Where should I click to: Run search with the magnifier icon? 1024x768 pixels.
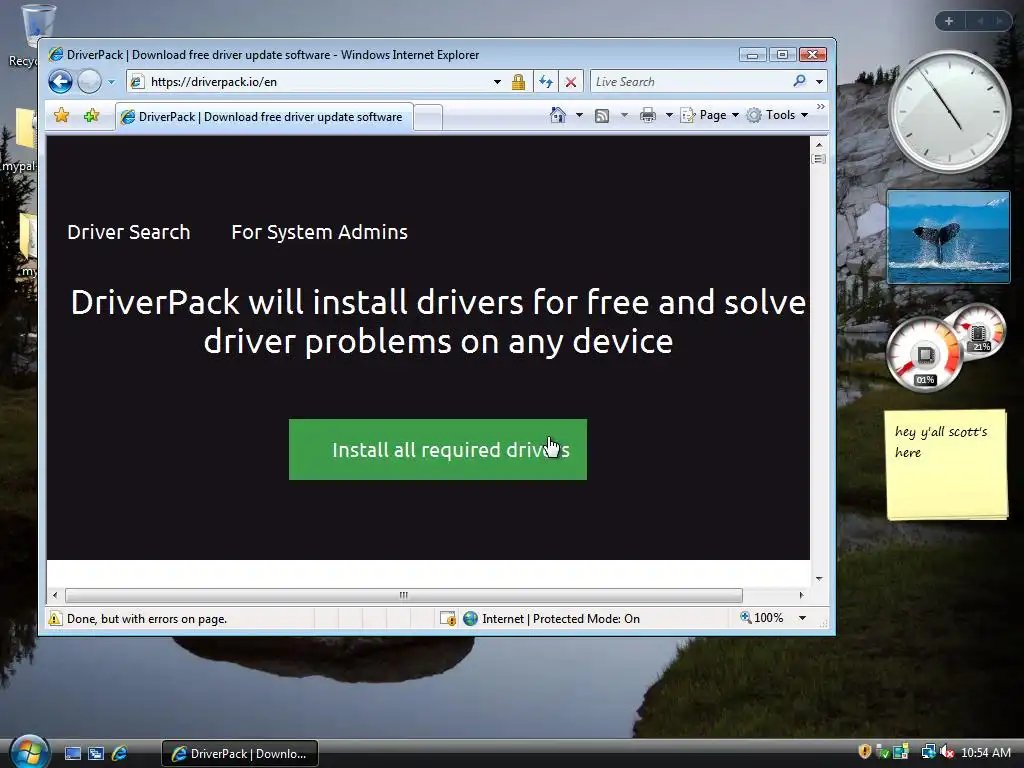tap(799, 81)
